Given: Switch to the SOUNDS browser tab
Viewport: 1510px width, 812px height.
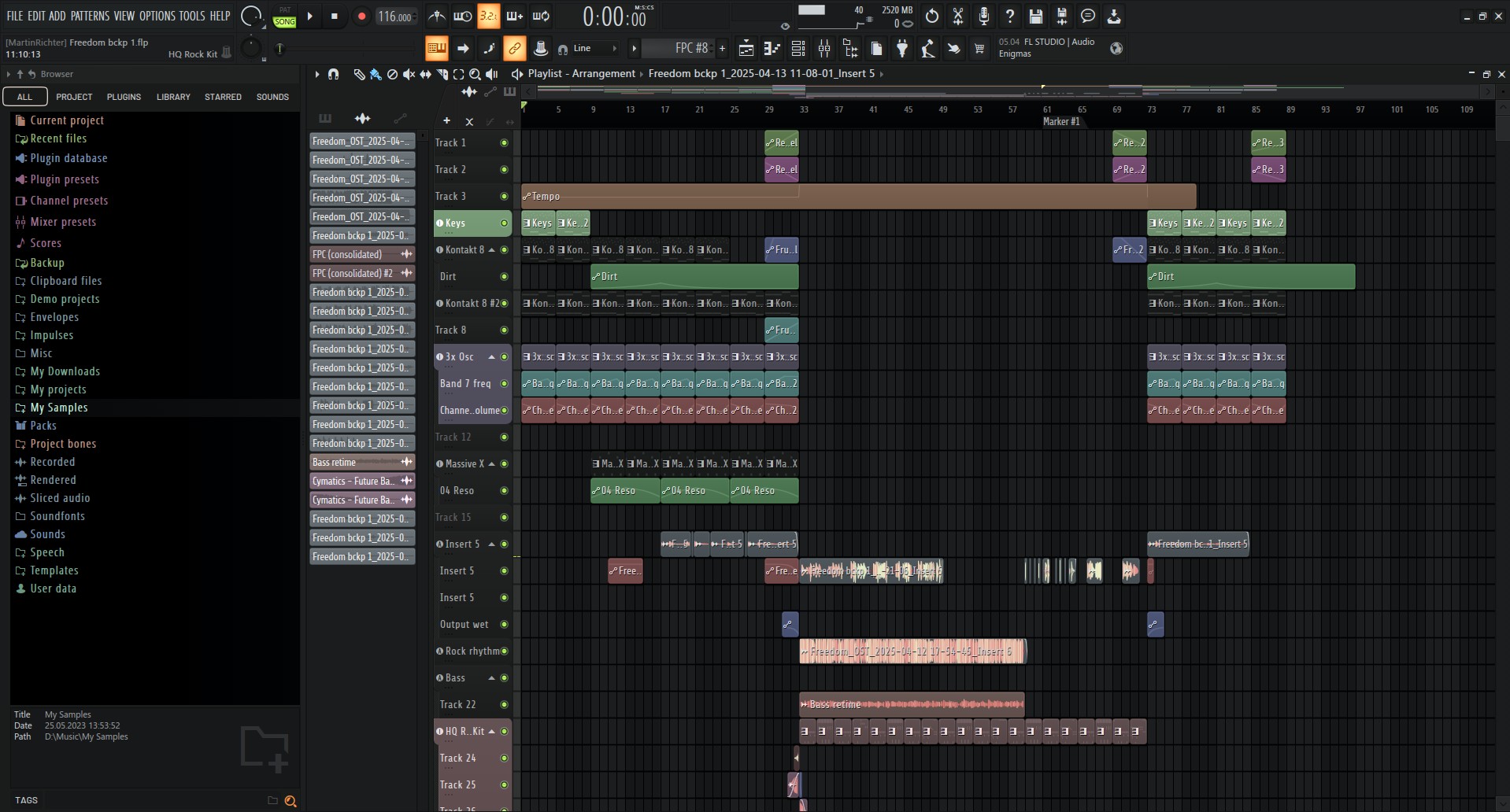Looking at the screenshot, I should [272, 98].
